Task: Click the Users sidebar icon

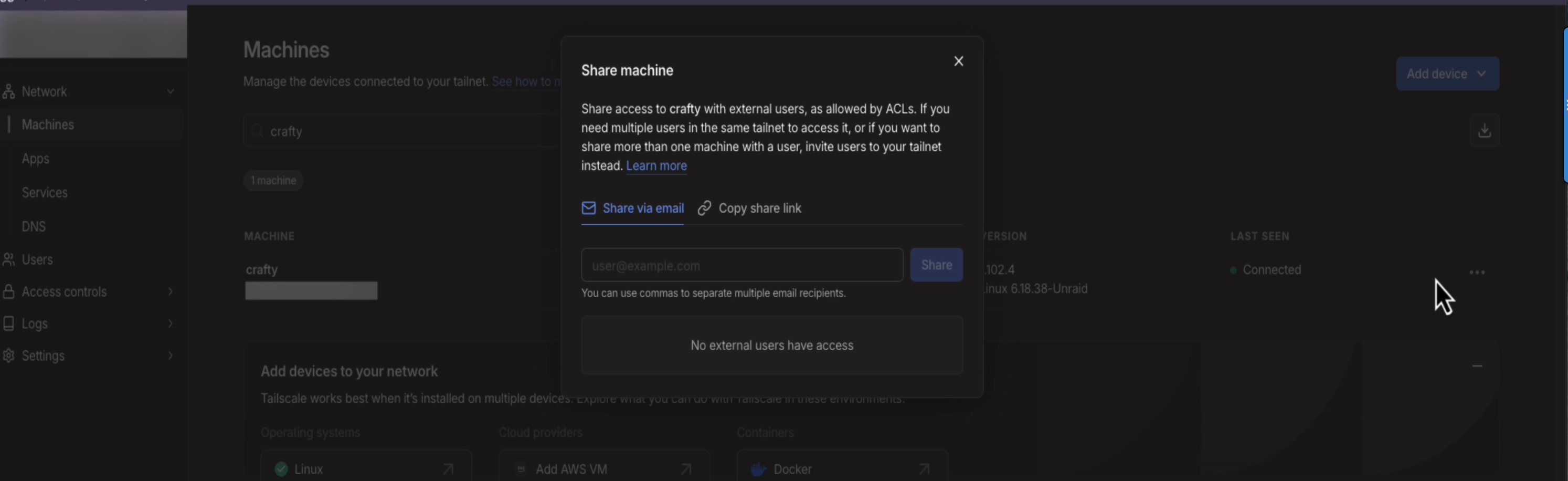Action: click(x=8, y=260)
